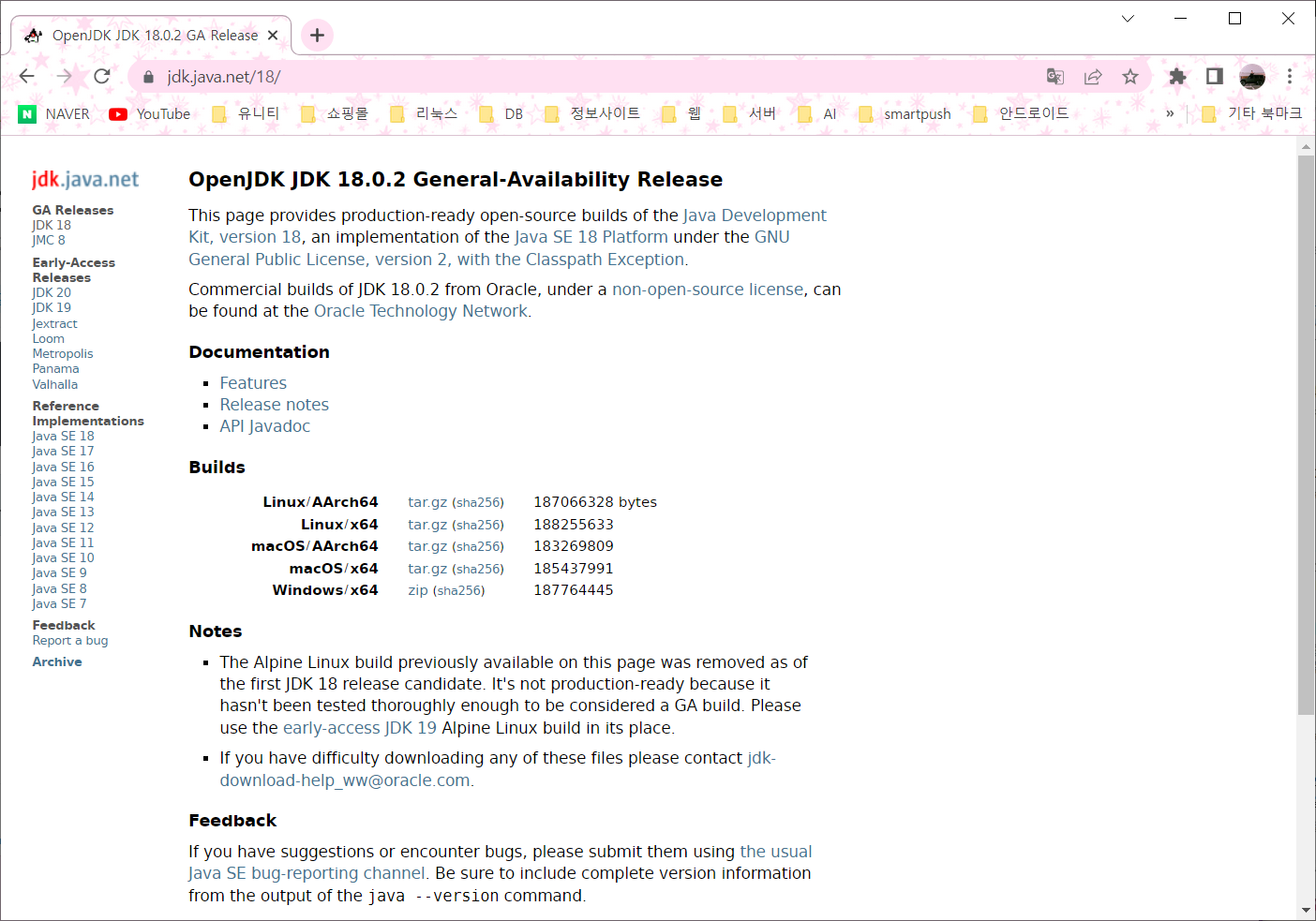Download the Windows/x64 zip build
Screen dimensions: 1316x921
pyautogui.click(x=418, y=590)
